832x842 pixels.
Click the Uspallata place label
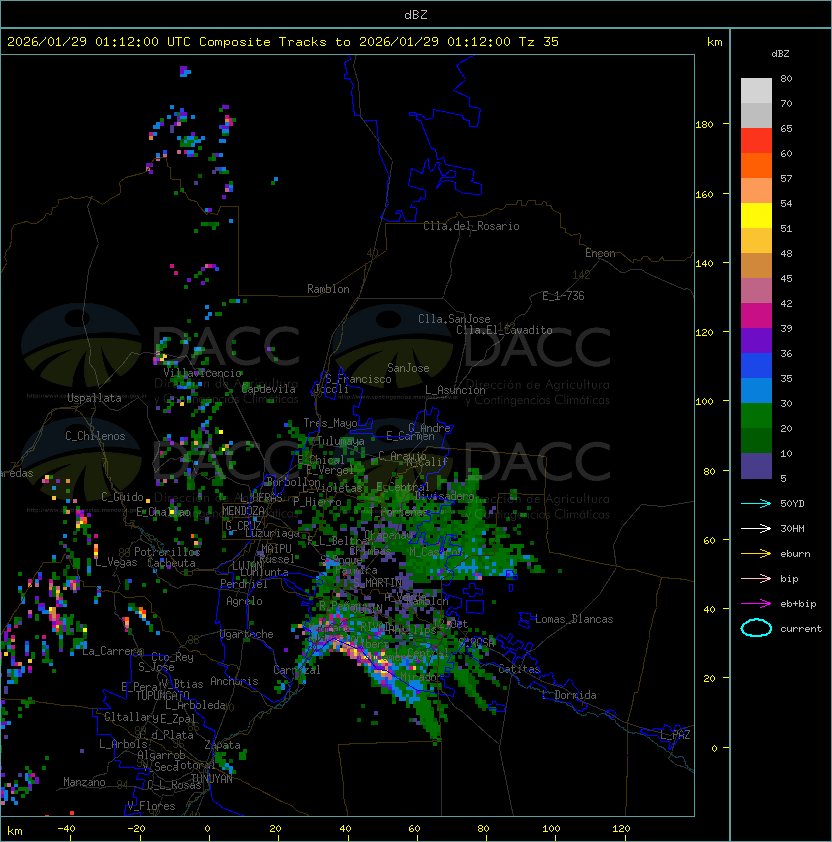[94, 398]
